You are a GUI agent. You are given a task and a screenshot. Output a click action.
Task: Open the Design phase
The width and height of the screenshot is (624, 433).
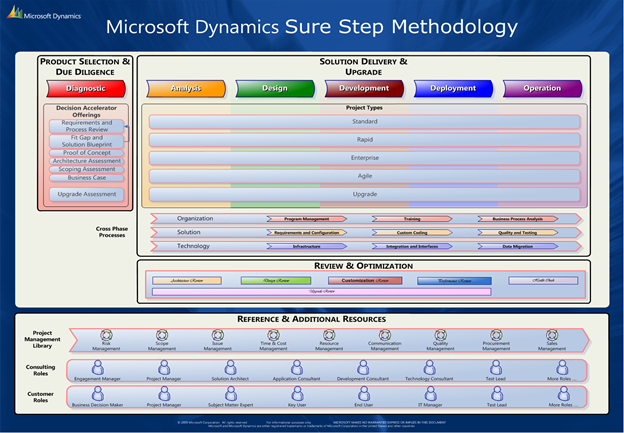(x=275, y=88)
